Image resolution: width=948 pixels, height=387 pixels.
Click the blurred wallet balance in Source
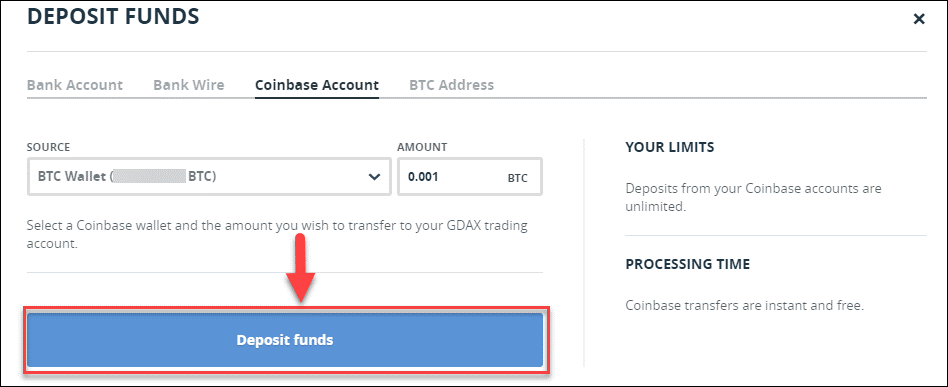click(149, 177)
